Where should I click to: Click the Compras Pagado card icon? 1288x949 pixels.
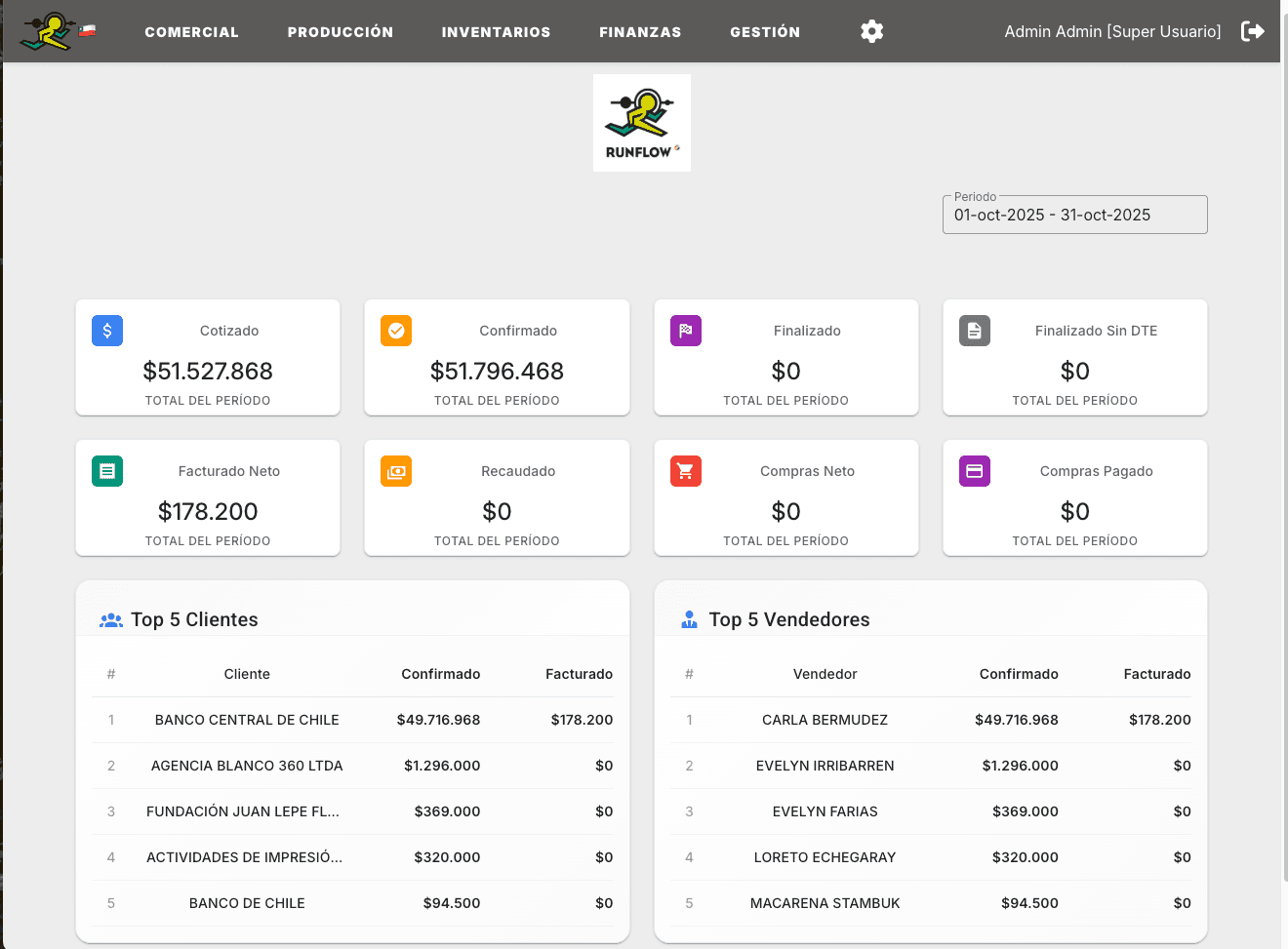pyautogui.click(x=975, y=471)
